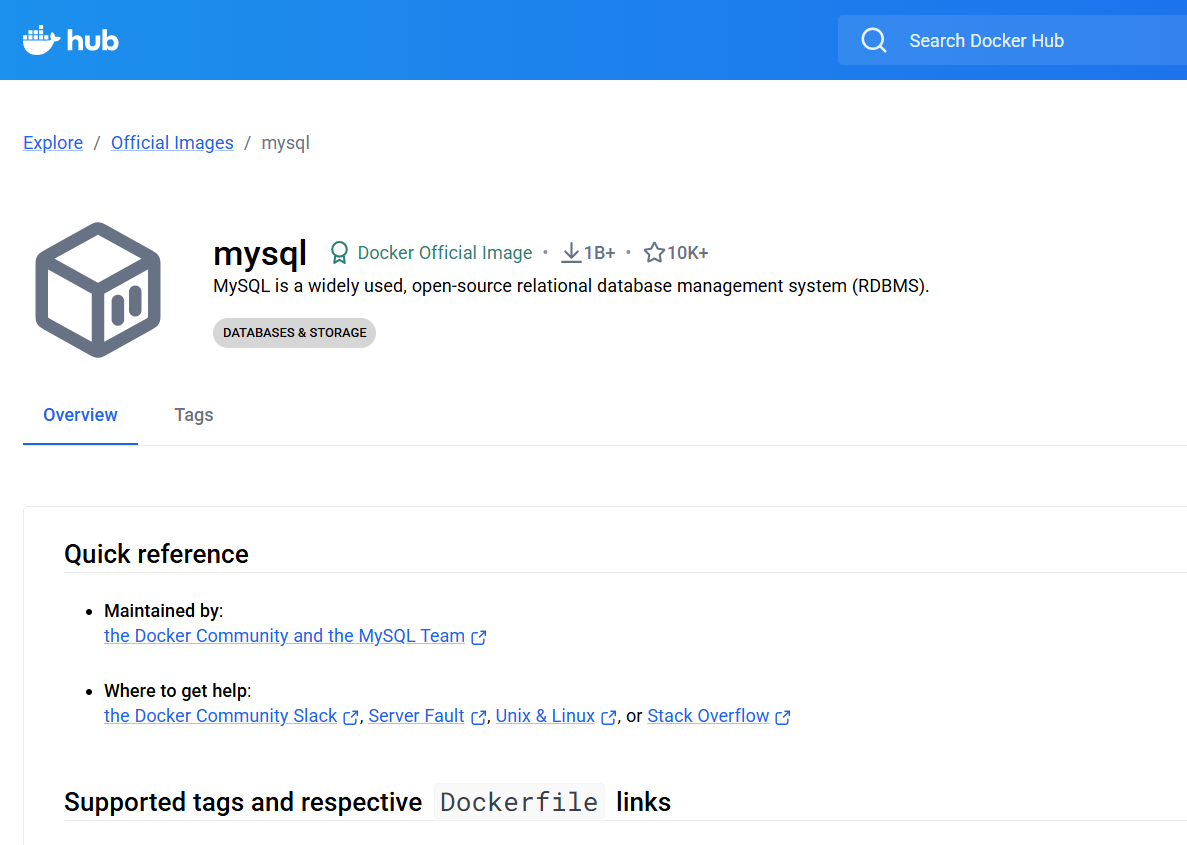Click external-link icon after Unix & Linux
The height and width of the screenshot is (845, 1187).
coord(609,718)
